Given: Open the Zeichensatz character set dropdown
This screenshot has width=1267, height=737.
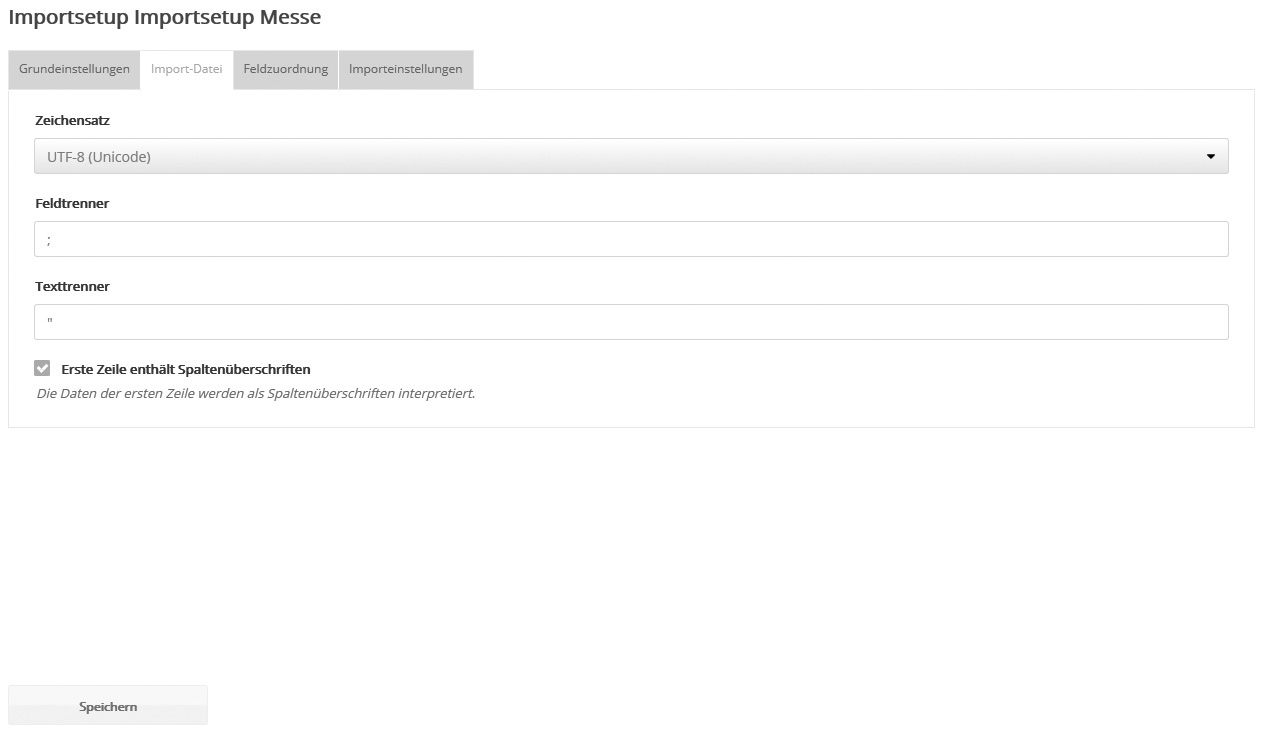Looking at the screenshot, I should click(630, 156).
